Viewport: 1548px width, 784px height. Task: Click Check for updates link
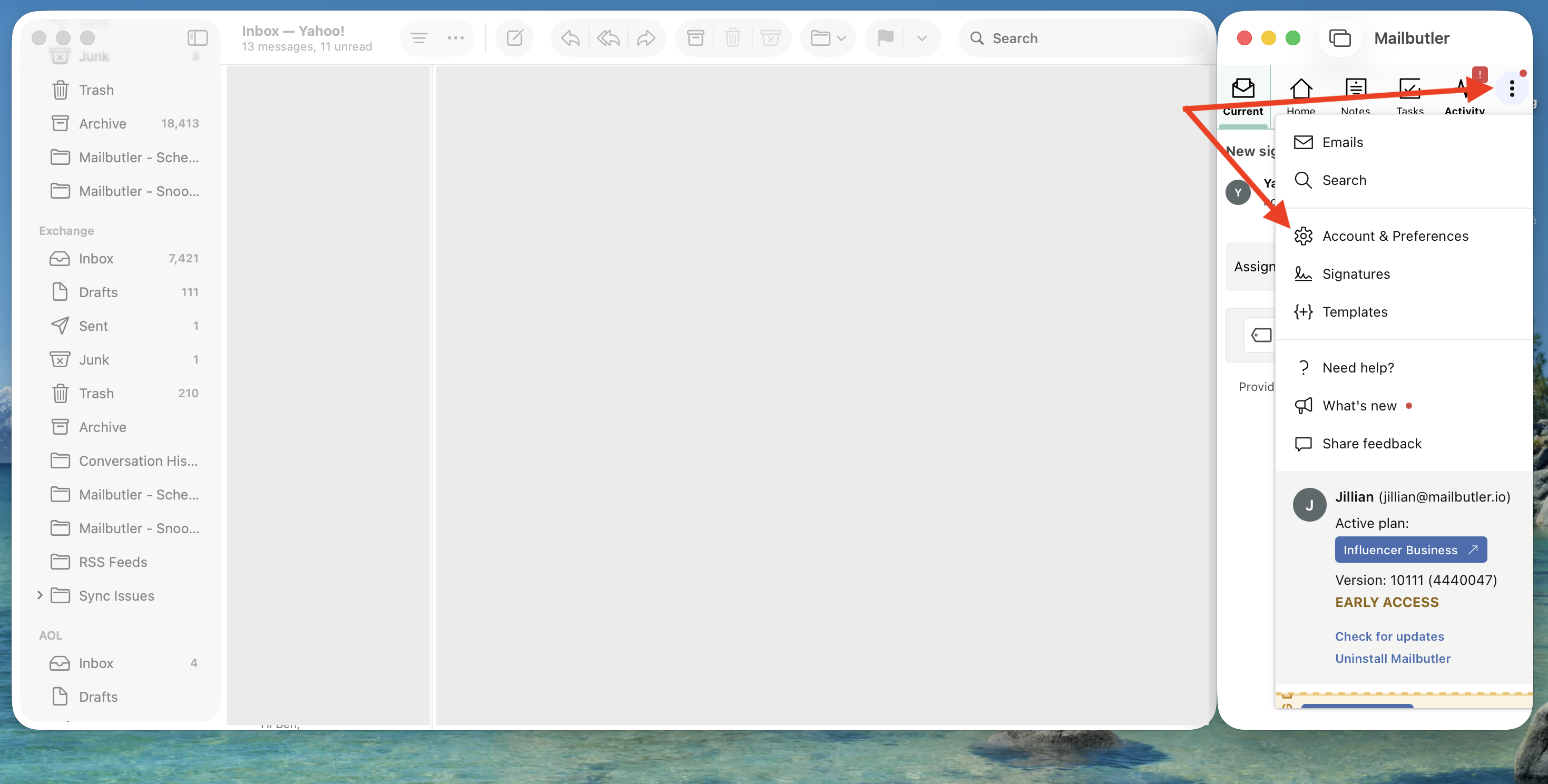point(1389,636)
